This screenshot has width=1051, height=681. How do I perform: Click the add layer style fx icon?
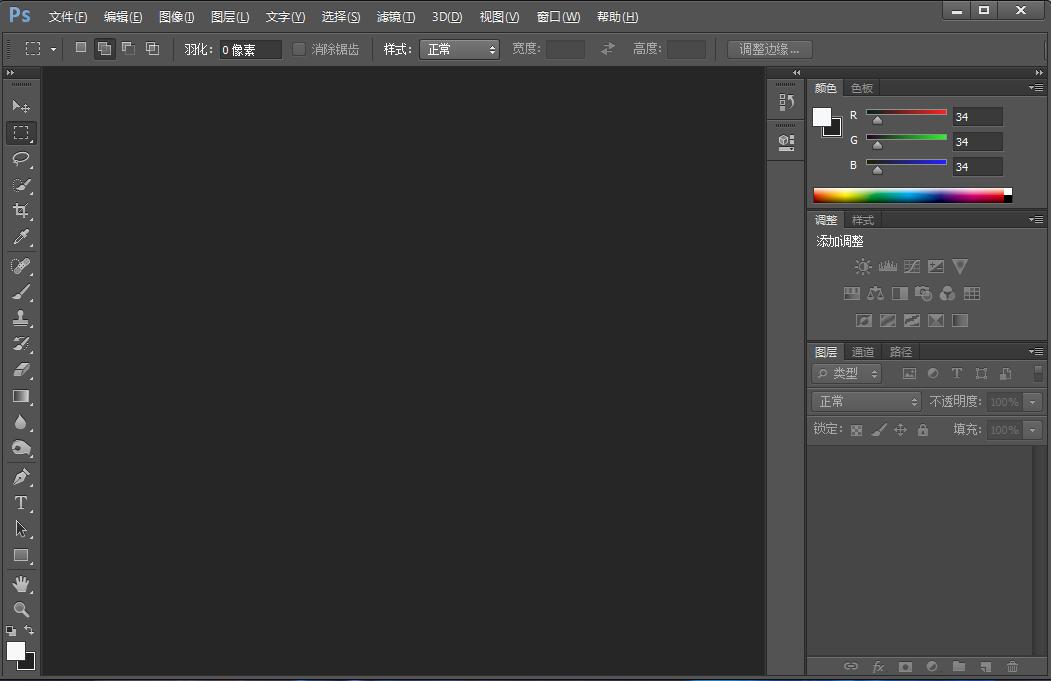878,666
